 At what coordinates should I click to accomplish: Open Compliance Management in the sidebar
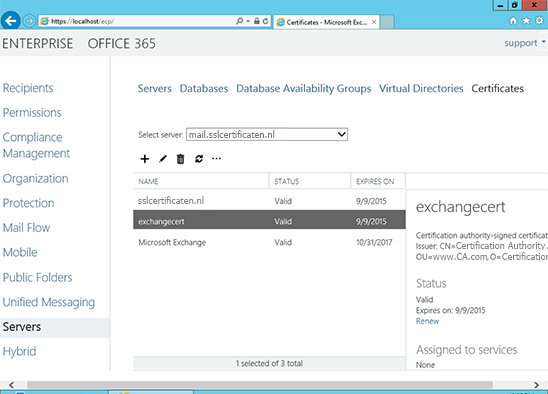point(36,145)
